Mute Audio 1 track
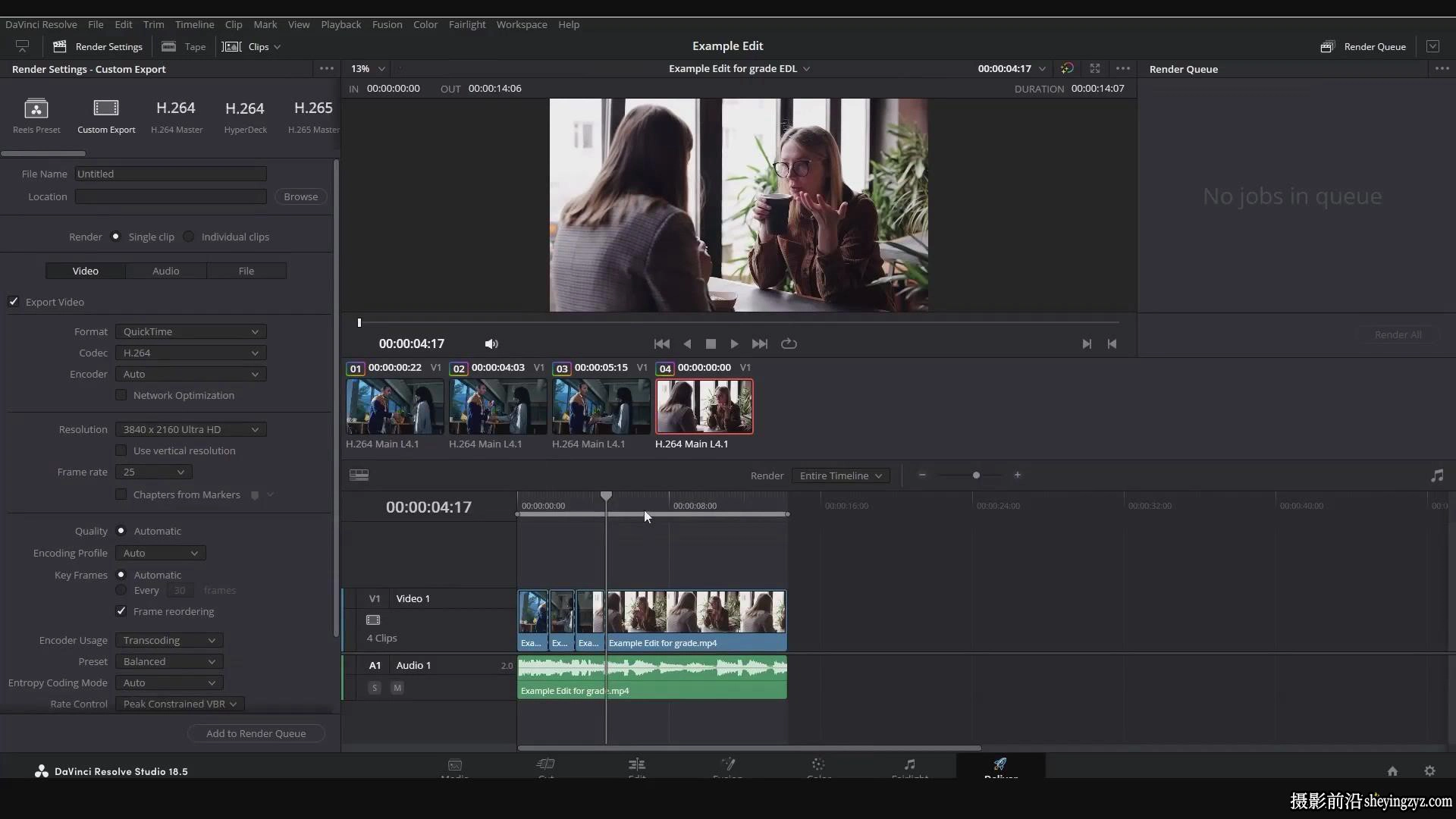This screenshot has width=1456, height=819. coord(397,688)
